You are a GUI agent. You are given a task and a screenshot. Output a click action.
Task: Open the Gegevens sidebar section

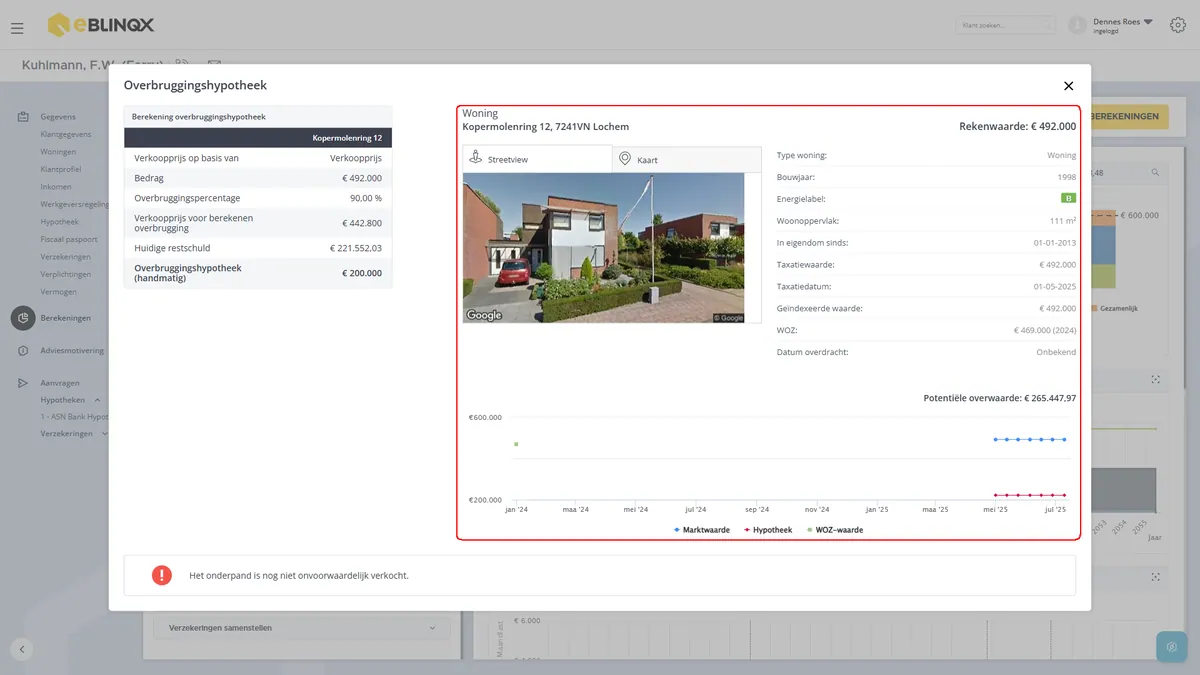coord(58,117)
